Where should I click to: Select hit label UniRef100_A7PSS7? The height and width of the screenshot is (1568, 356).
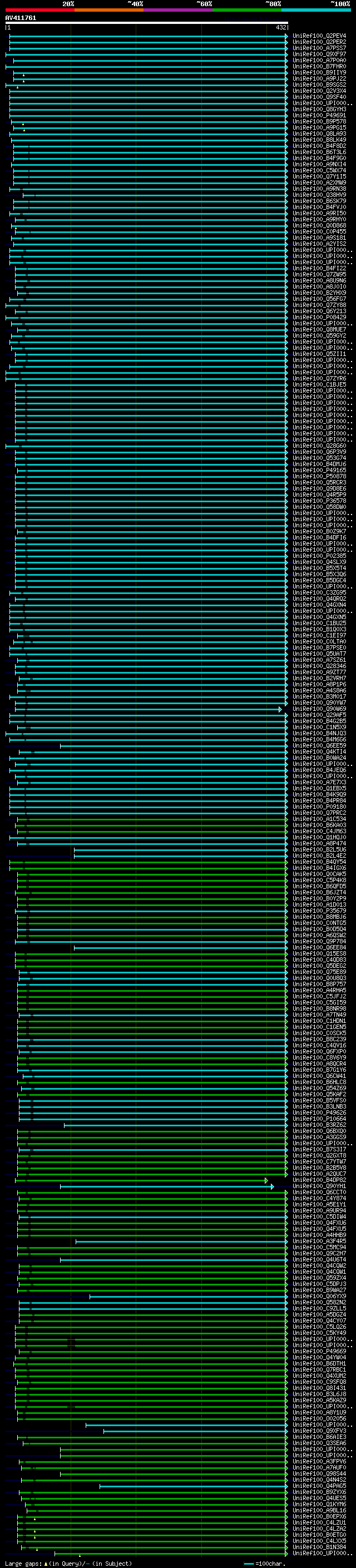click(x=319, y=48)
